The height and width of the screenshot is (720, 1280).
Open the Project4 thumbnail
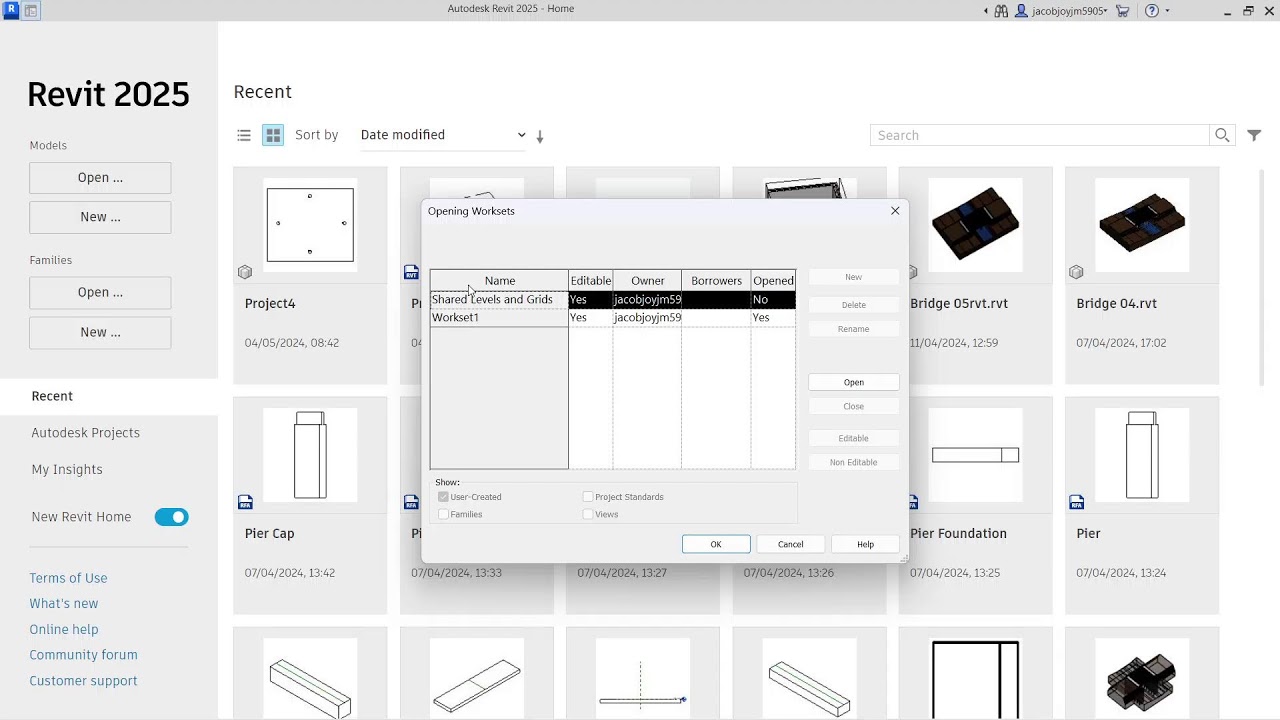tap(310, 225)
